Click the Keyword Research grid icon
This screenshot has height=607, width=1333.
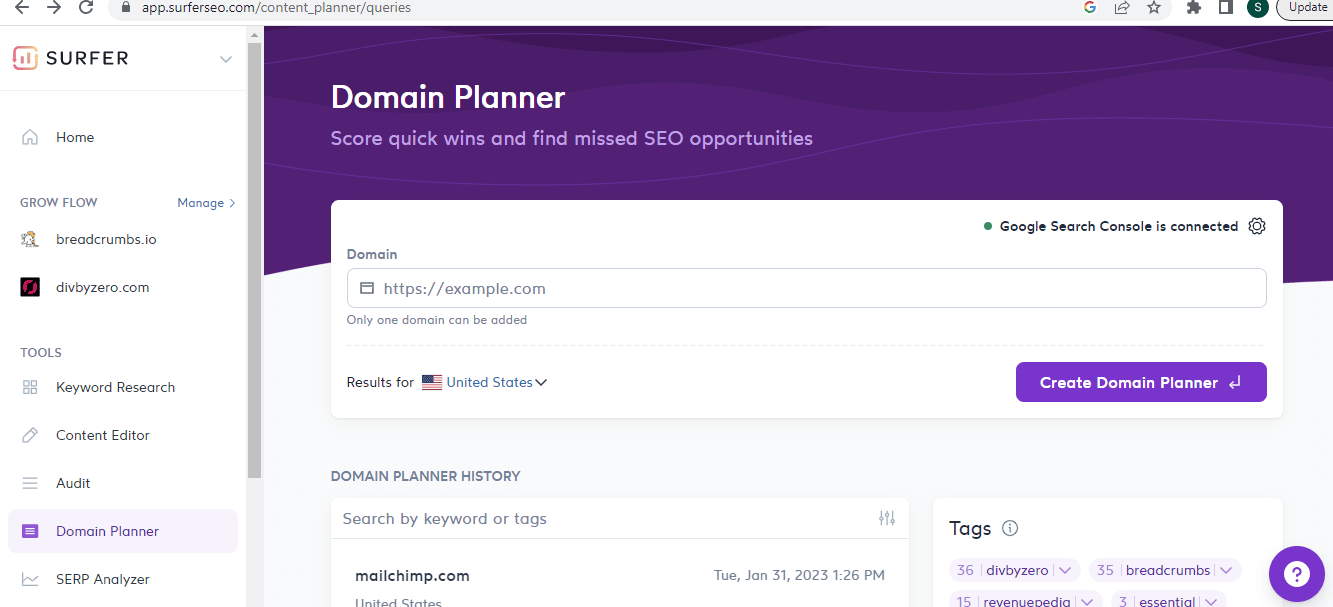pyautogui.click(x=30, y=387)
